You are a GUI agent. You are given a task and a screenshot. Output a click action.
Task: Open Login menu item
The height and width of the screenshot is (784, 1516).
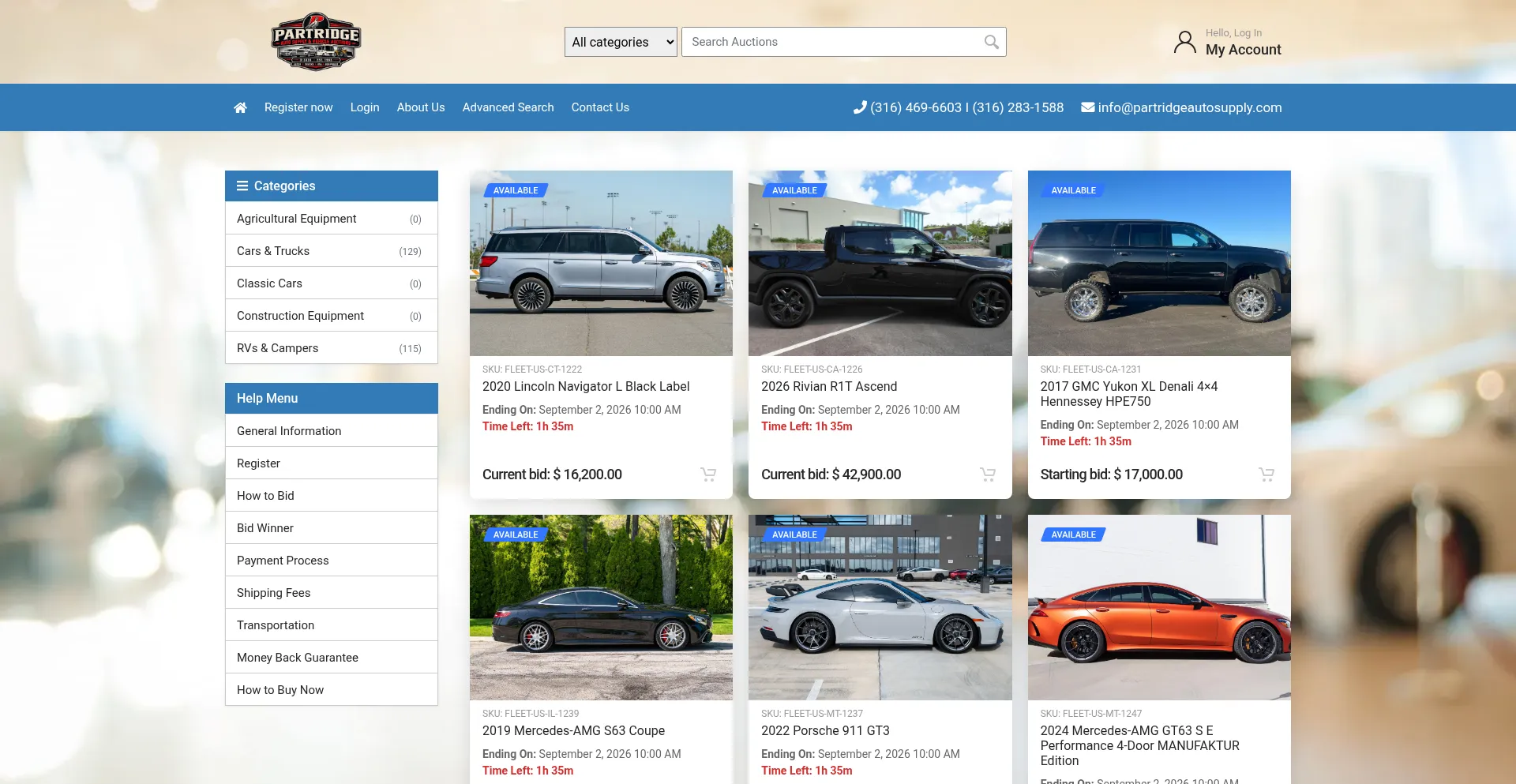click(x=365, y=107)
